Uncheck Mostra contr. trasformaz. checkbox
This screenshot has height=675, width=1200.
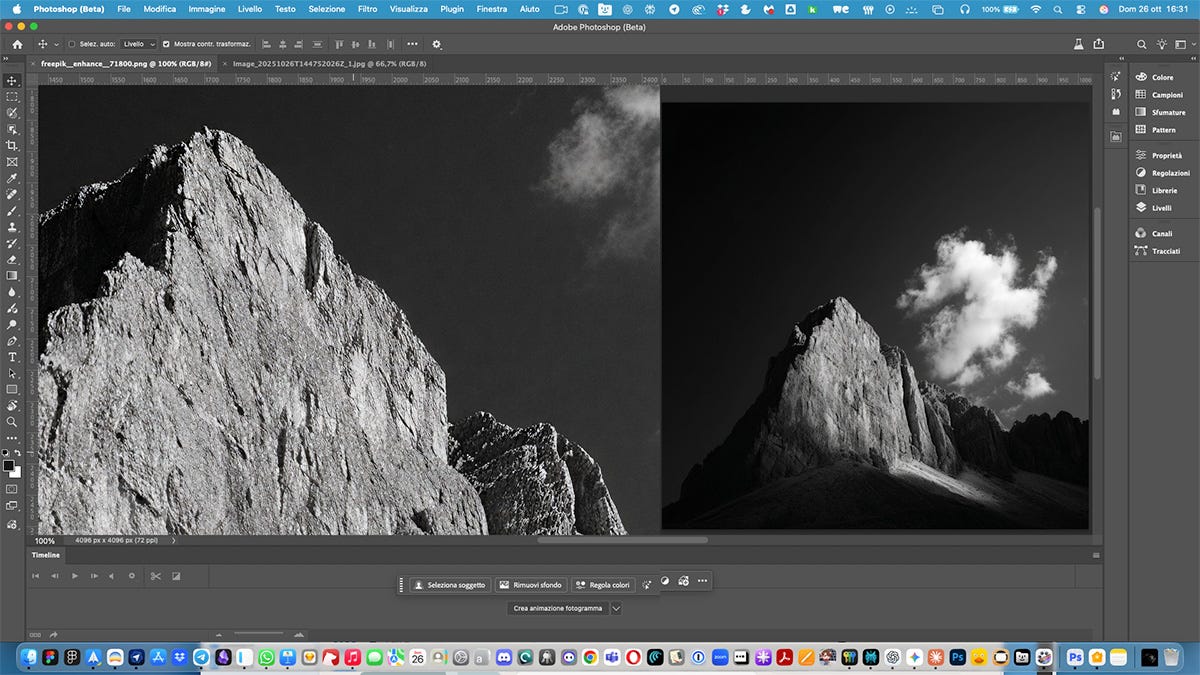[x=166, y=45]
